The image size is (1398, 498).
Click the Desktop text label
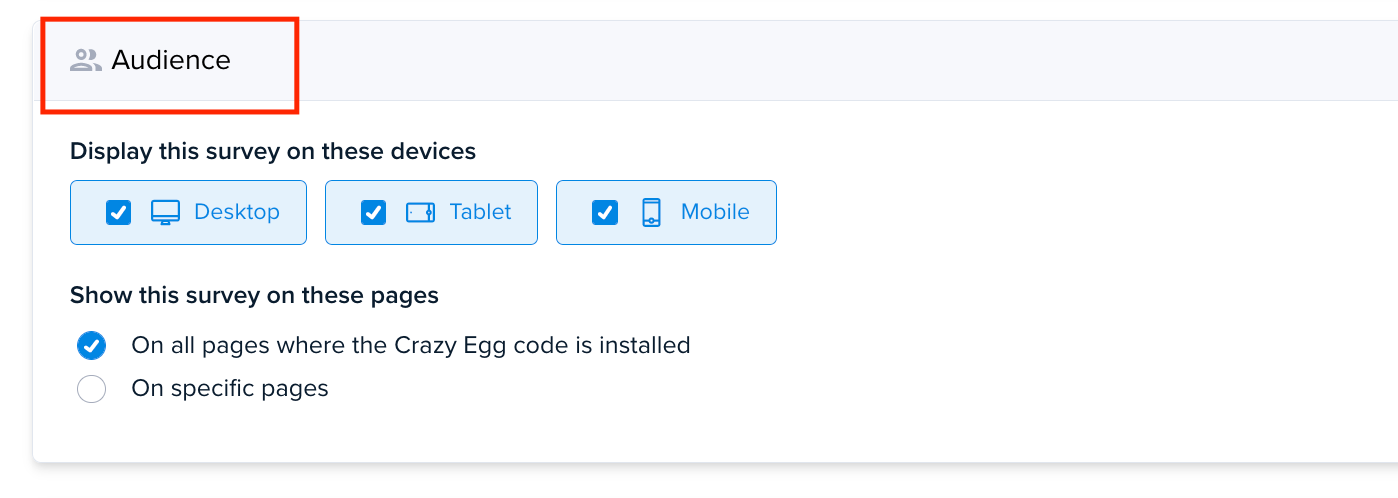237,212
